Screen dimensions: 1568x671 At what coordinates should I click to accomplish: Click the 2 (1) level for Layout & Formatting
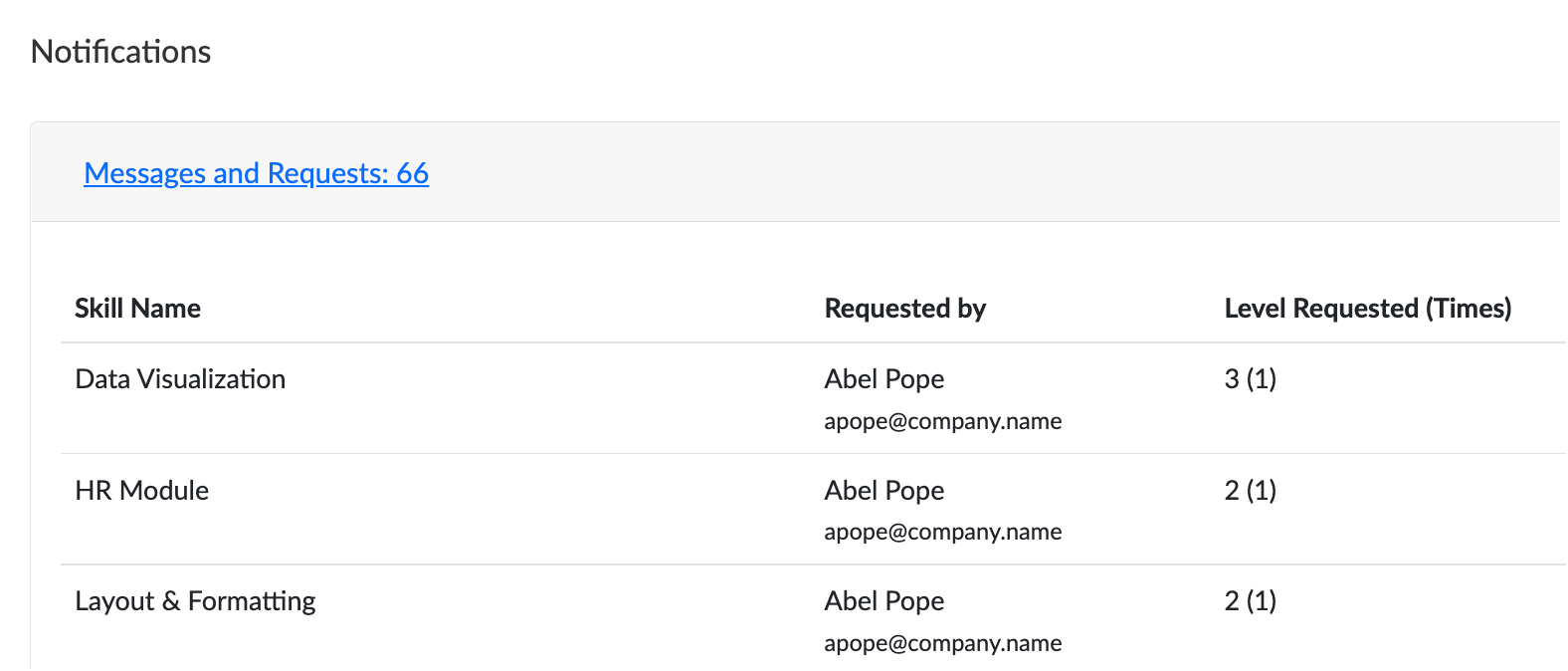1251,601
